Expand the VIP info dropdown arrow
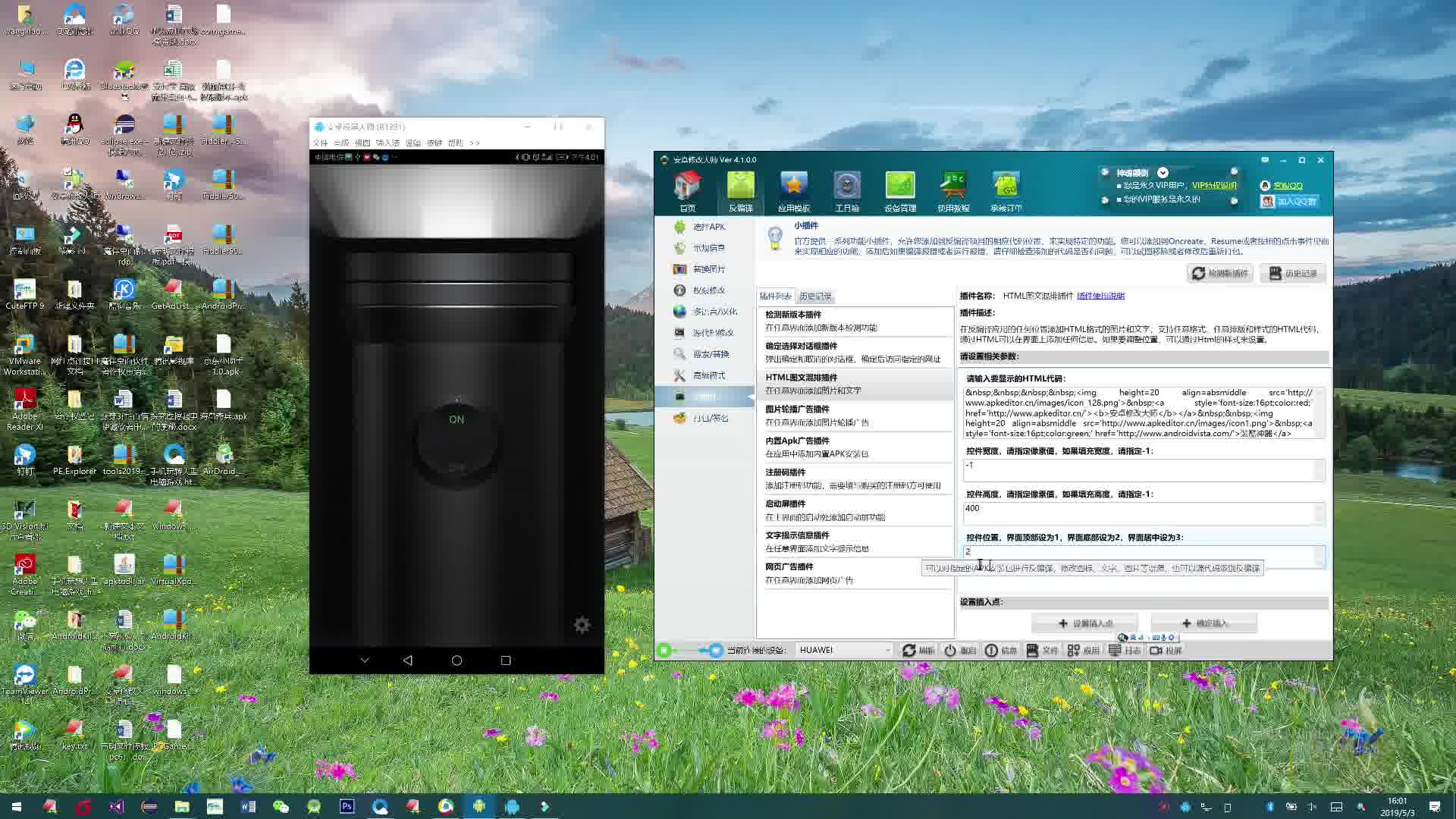This screenshot has width=1456, height=819. (x=1163, y=172)
